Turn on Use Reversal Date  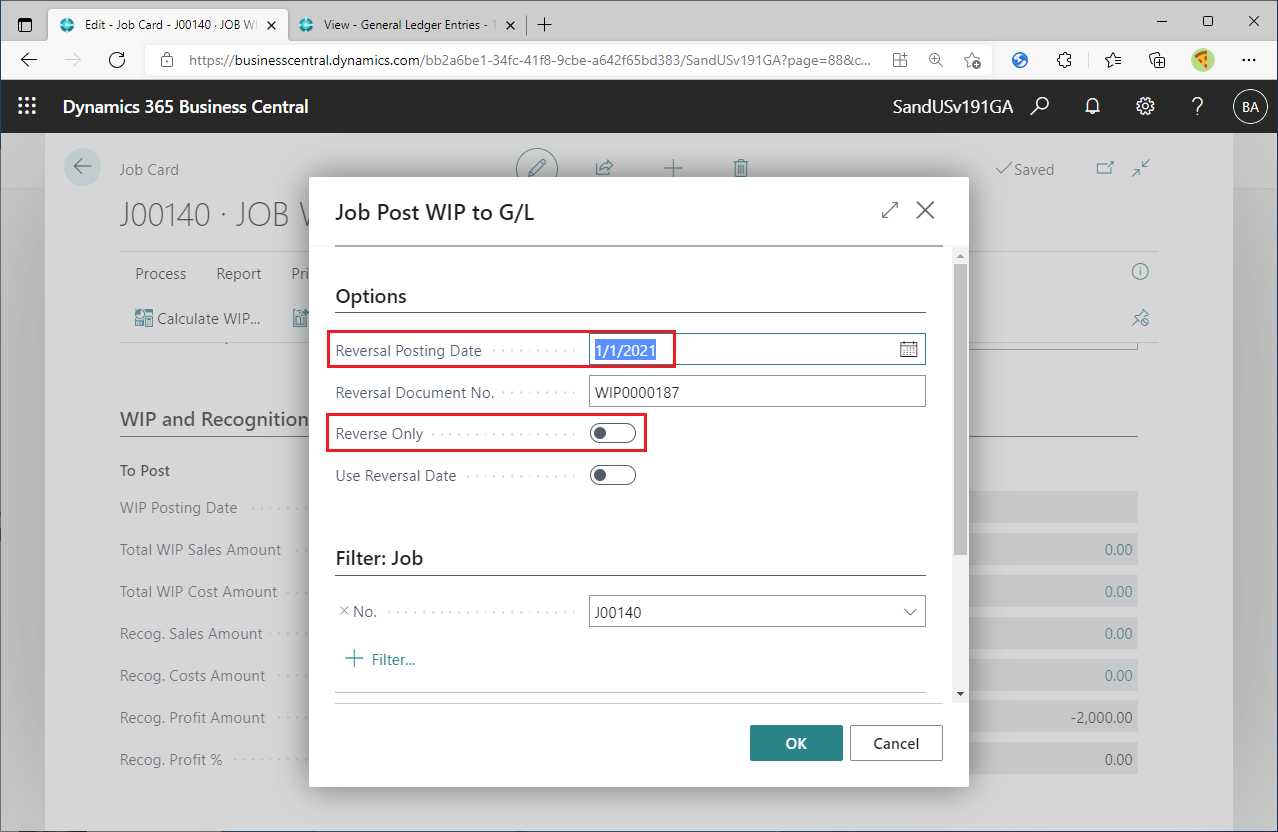pyautogui.click(x=613, y=475)
